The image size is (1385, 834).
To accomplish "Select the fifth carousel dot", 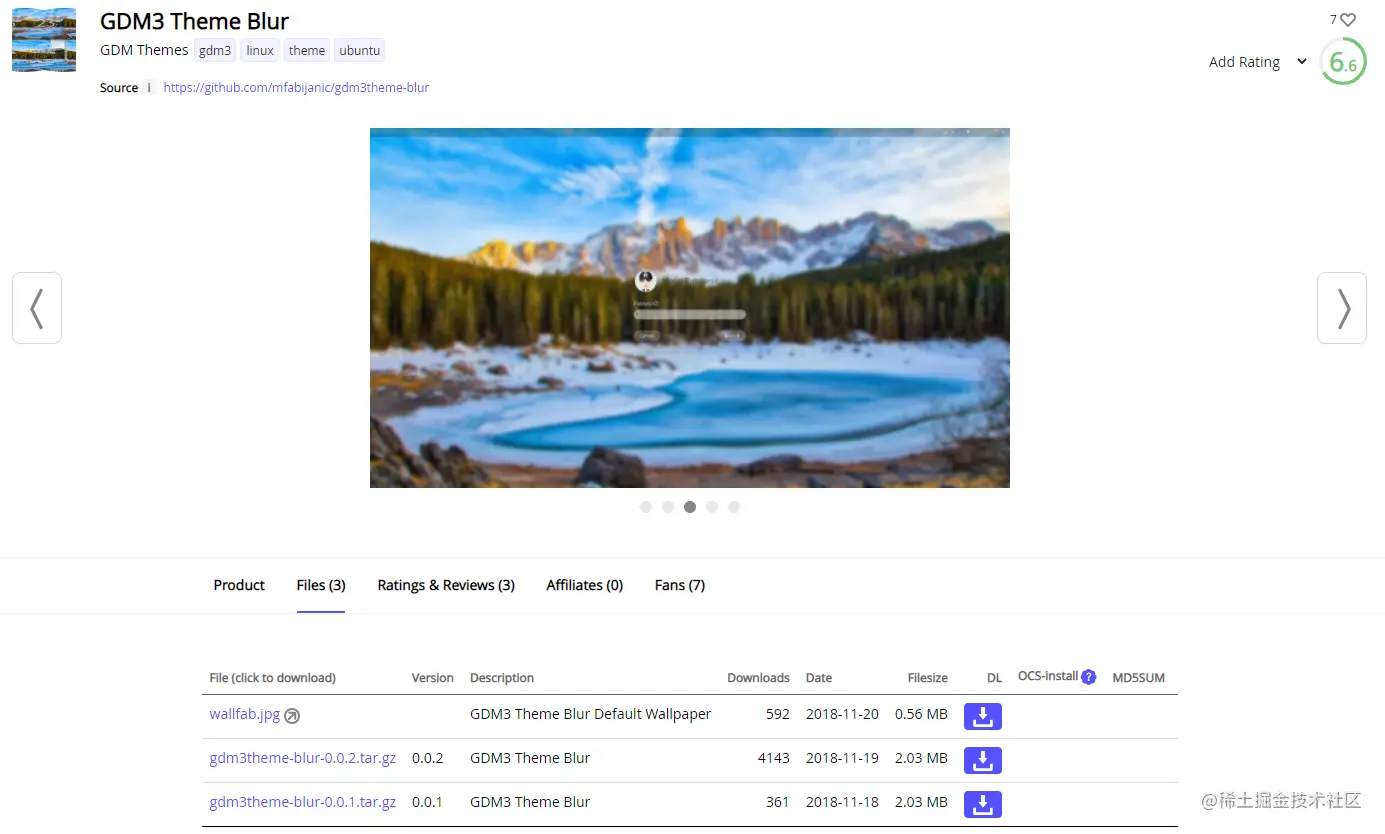I will (734, 507).
